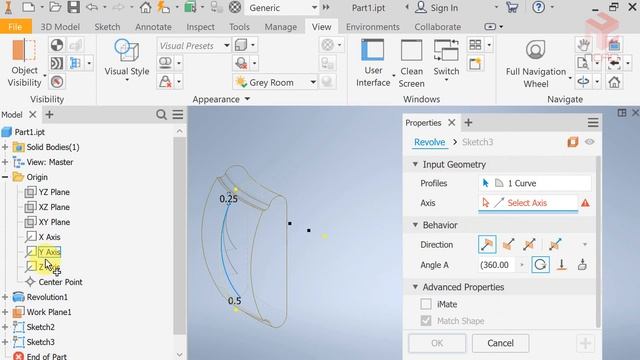The image size is (640, 360).
Task: Select the symmetric direction icon
Action: [x=529, y=244]
